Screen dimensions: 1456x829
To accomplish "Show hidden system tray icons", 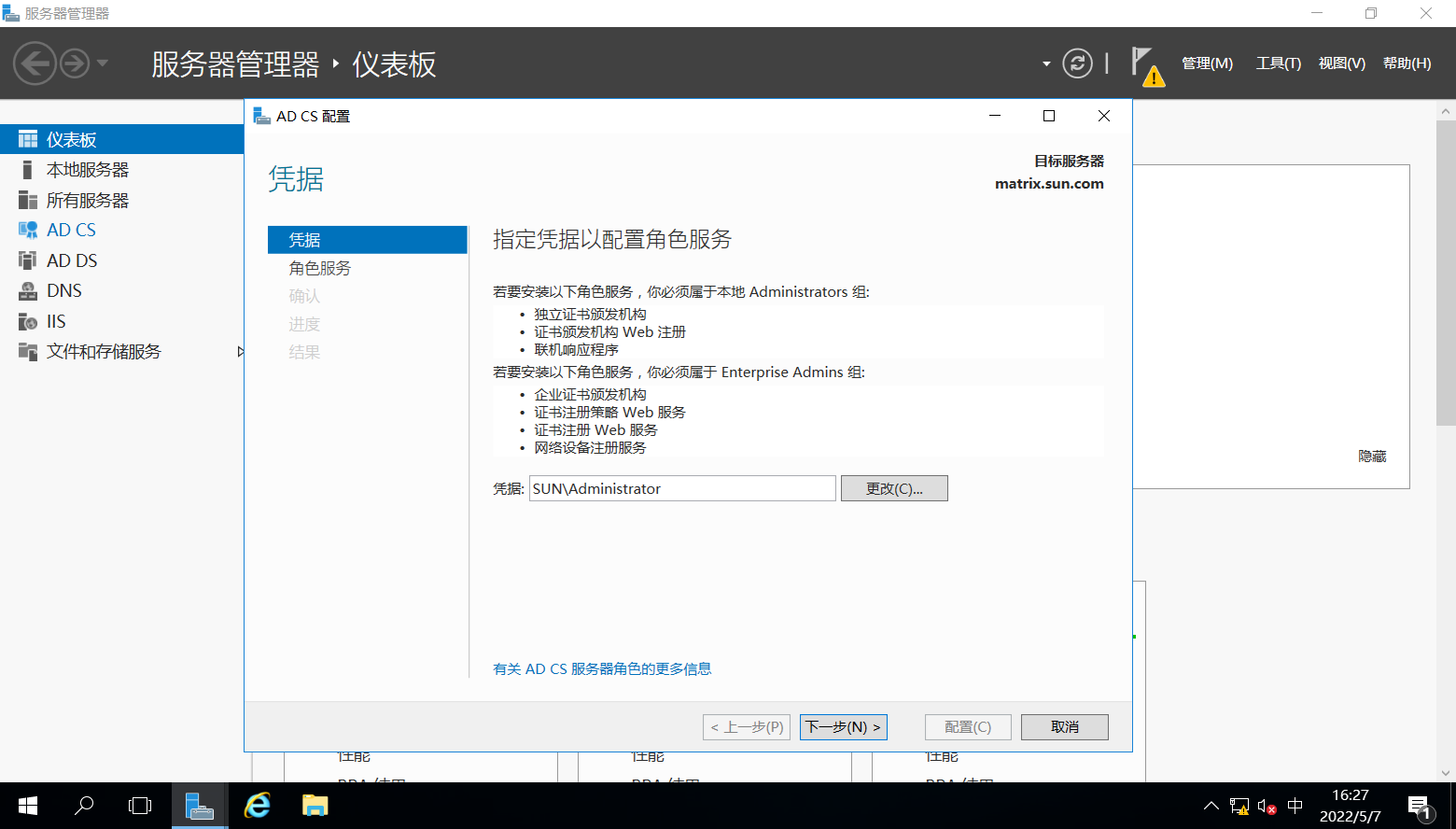I will click(1211, 807).
